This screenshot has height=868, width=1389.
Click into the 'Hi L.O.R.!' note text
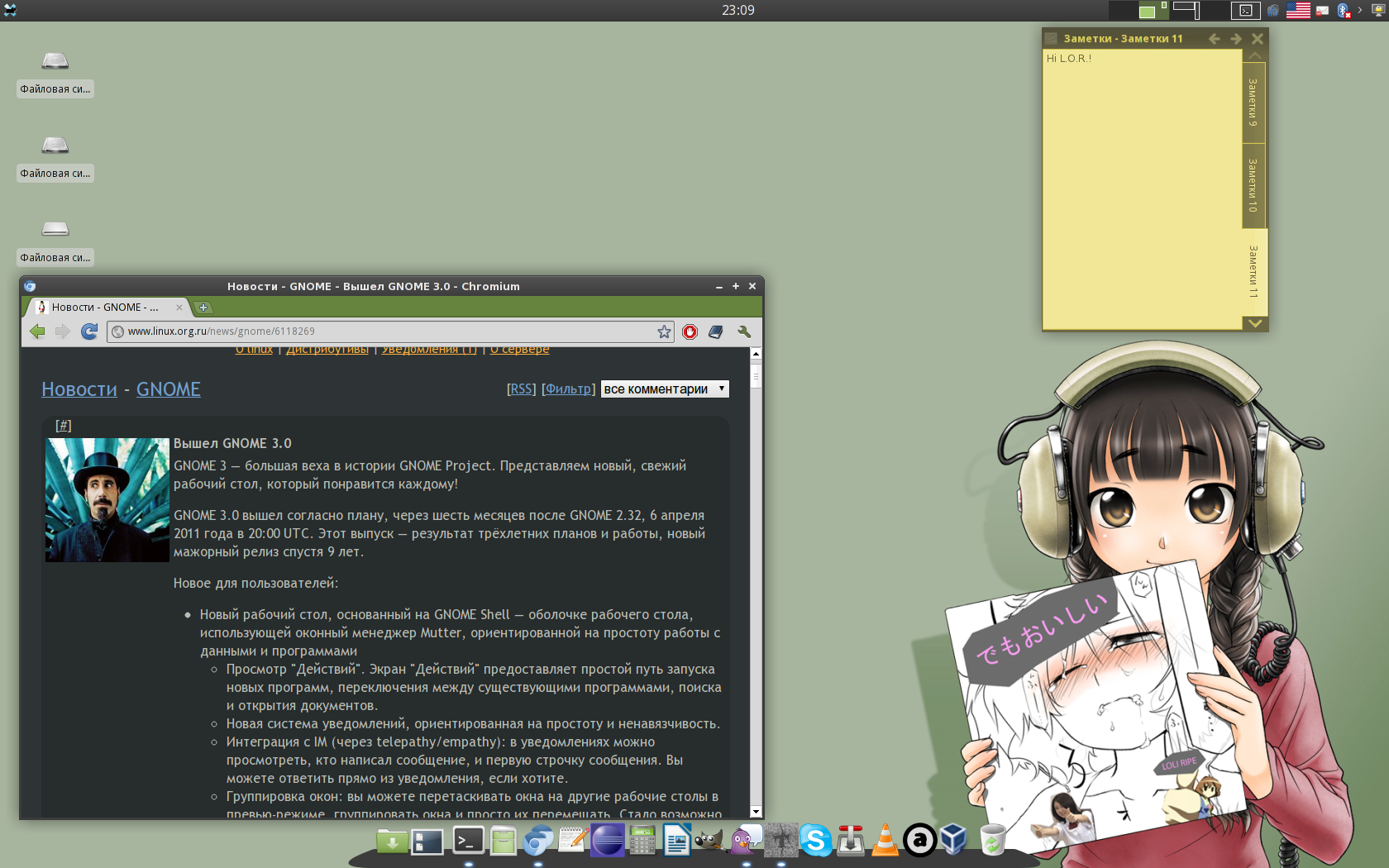pyautogui.click(x=1069, y=59)
